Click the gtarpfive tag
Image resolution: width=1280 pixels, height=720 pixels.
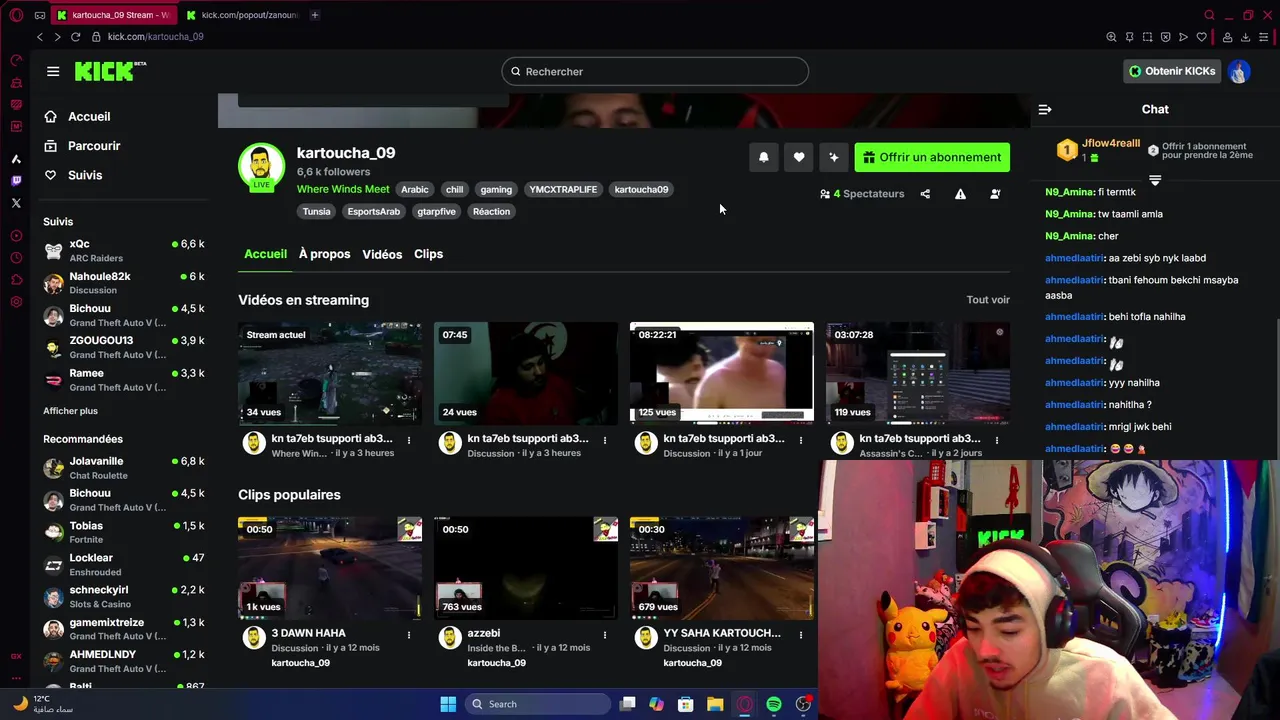pos(436,211)
